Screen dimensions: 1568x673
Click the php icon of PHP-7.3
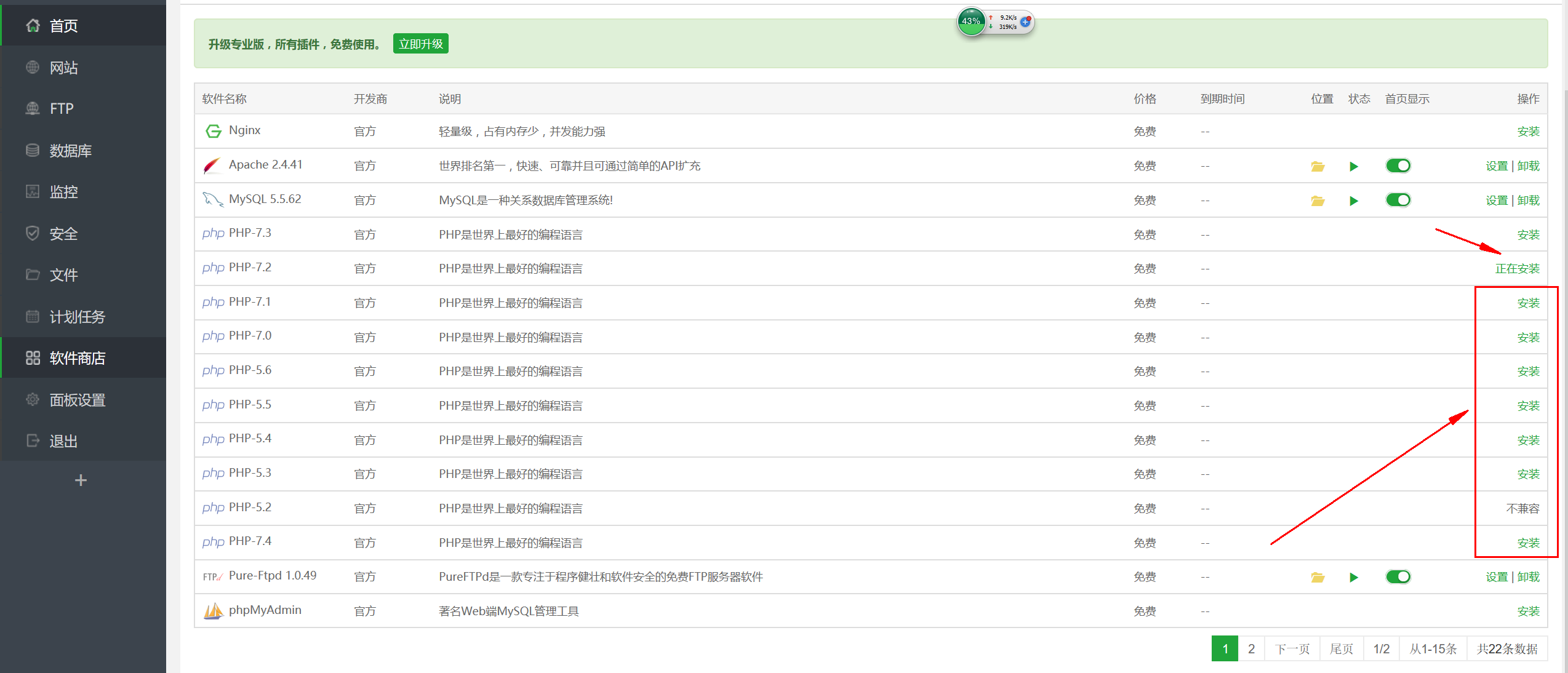click(x=213, y=234)
